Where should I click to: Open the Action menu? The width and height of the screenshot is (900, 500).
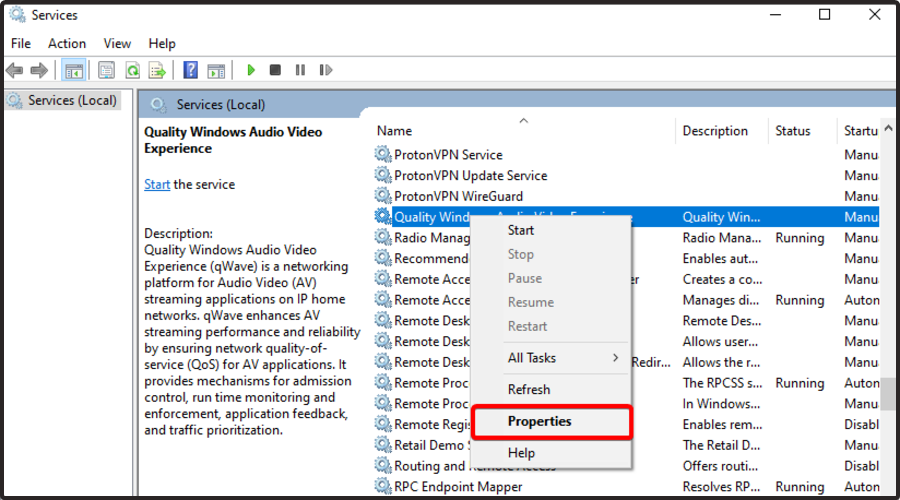point(67,44)
